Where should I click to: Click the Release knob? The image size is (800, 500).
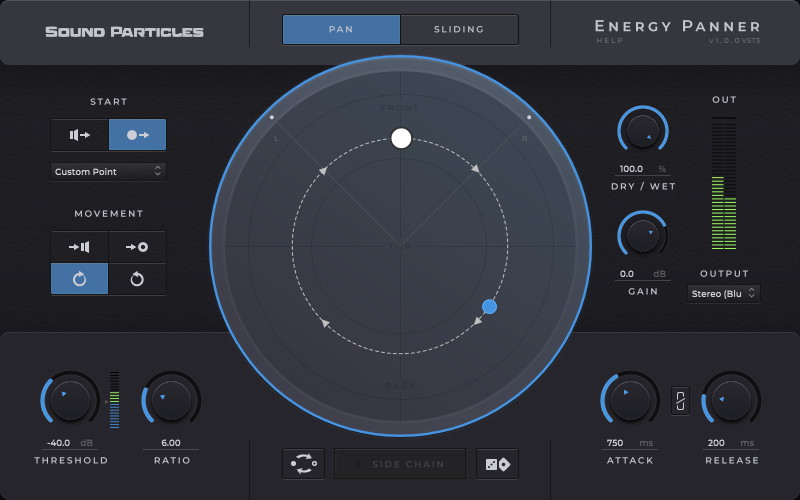point(731,400)
